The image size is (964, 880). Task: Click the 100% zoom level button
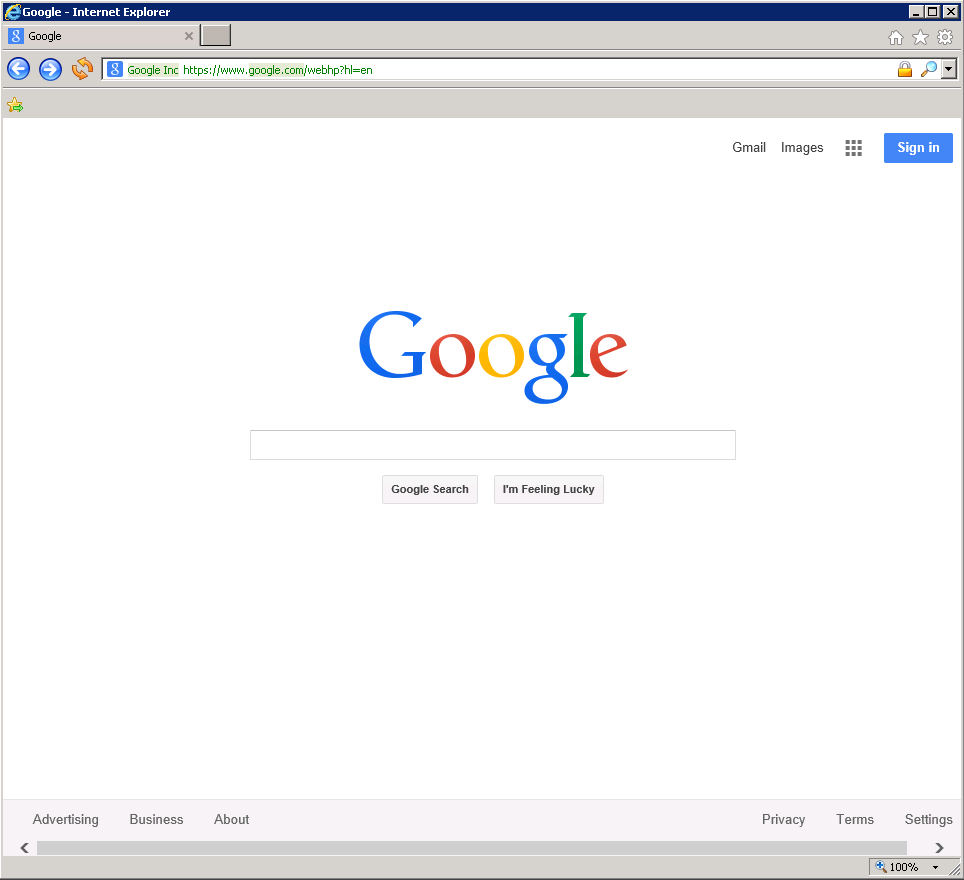pyautogui.click(x=898, y=866)
